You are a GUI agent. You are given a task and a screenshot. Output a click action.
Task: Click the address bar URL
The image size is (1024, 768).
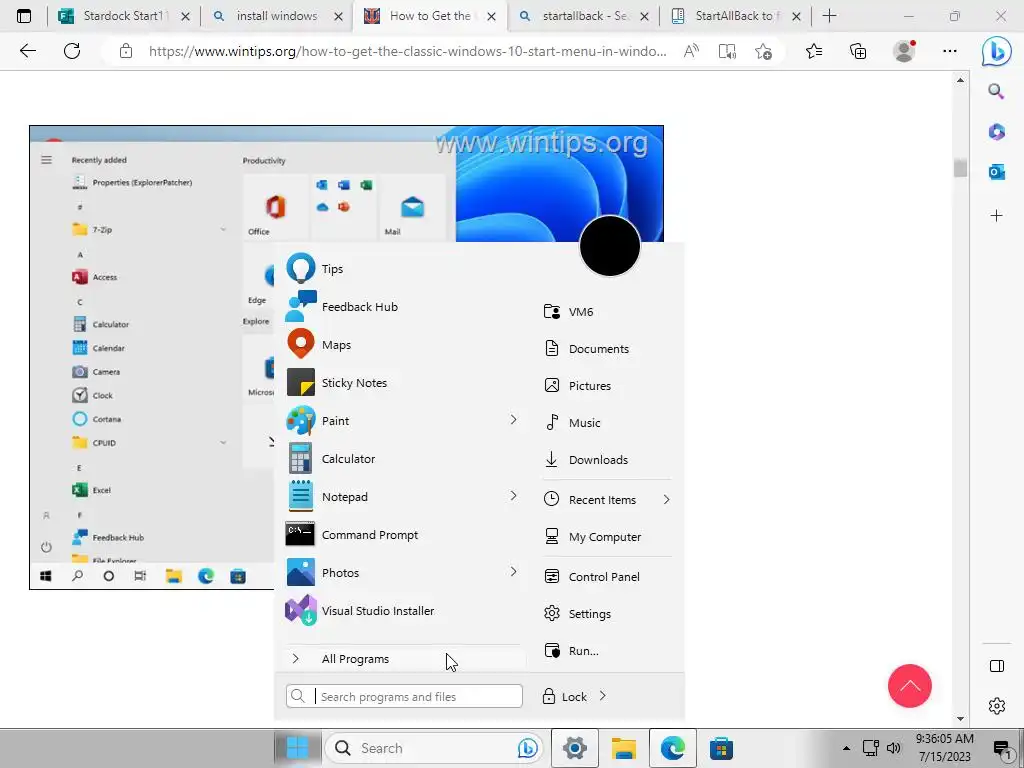tap(408, 51)
